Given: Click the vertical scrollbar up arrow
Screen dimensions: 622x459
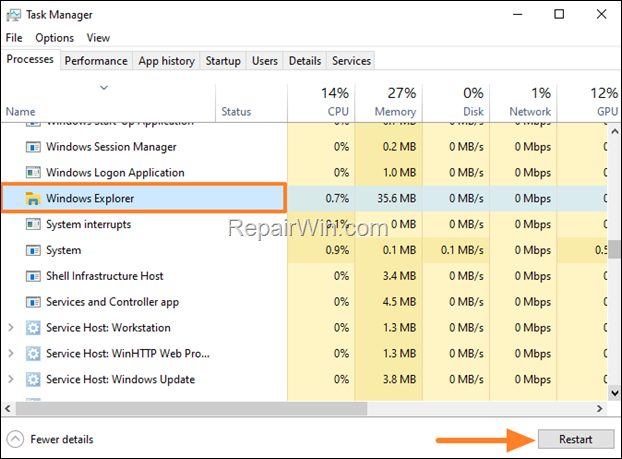Looking at the screenshot, I should click(x=614, y=131).
